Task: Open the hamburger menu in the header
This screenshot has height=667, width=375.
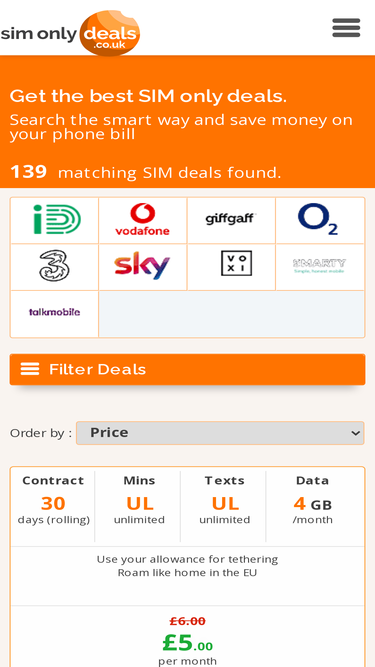Action: 346,28
